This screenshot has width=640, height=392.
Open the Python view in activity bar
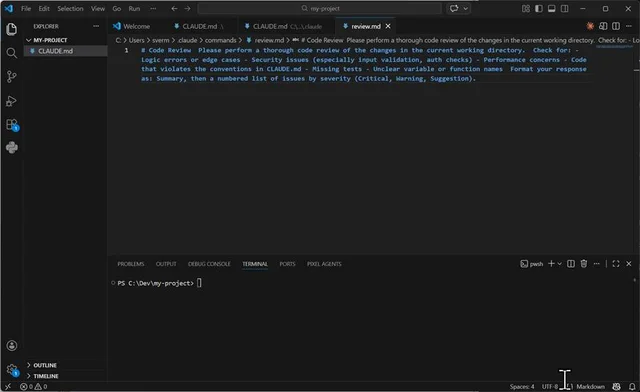(11, 147)
